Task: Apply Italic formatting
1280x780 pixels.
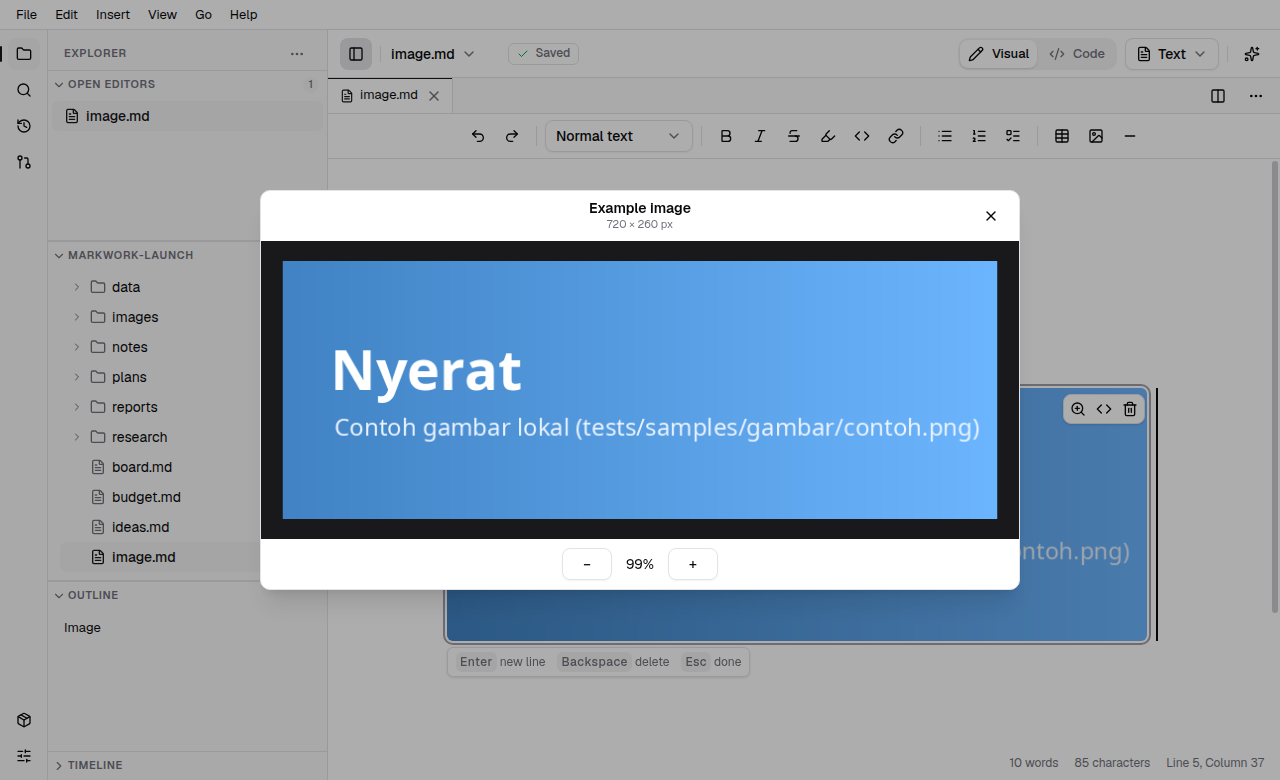Action: (x=760, y=136)
